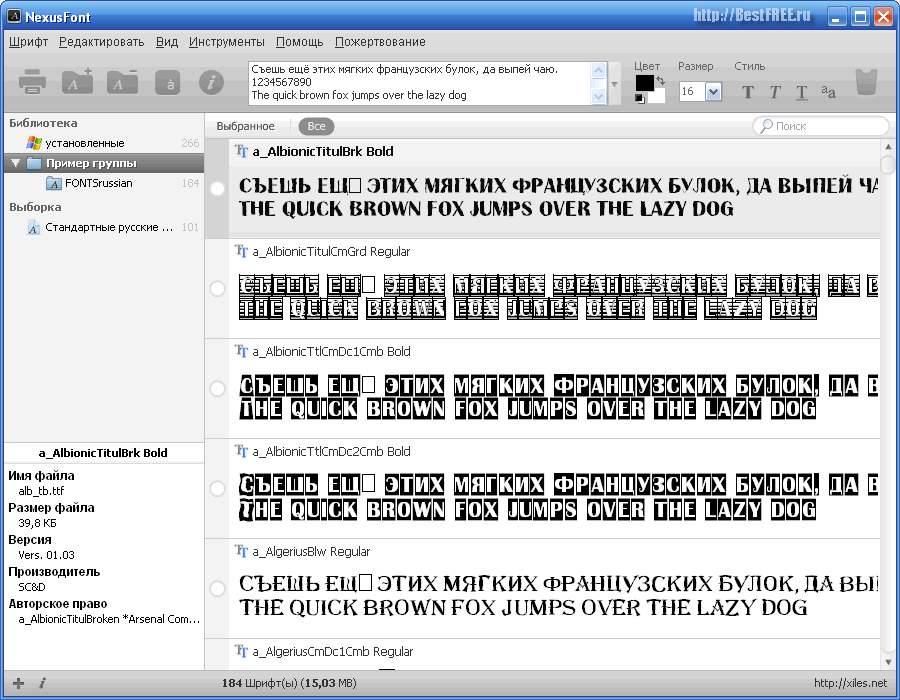
Task: Switch to Все filter tab
Action: pos(316,126)
